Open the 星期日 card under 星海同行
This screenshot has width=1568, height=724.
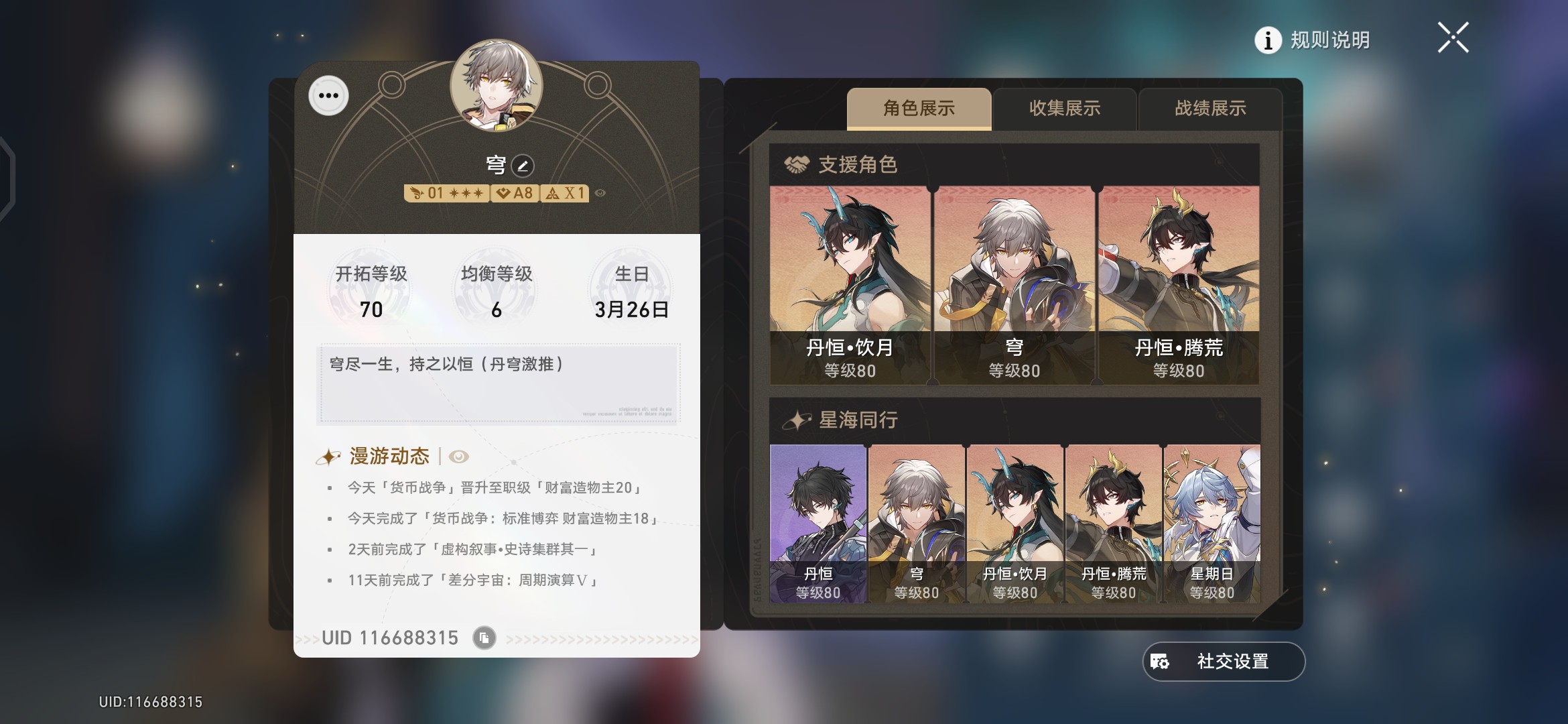tap(1212, 524)
